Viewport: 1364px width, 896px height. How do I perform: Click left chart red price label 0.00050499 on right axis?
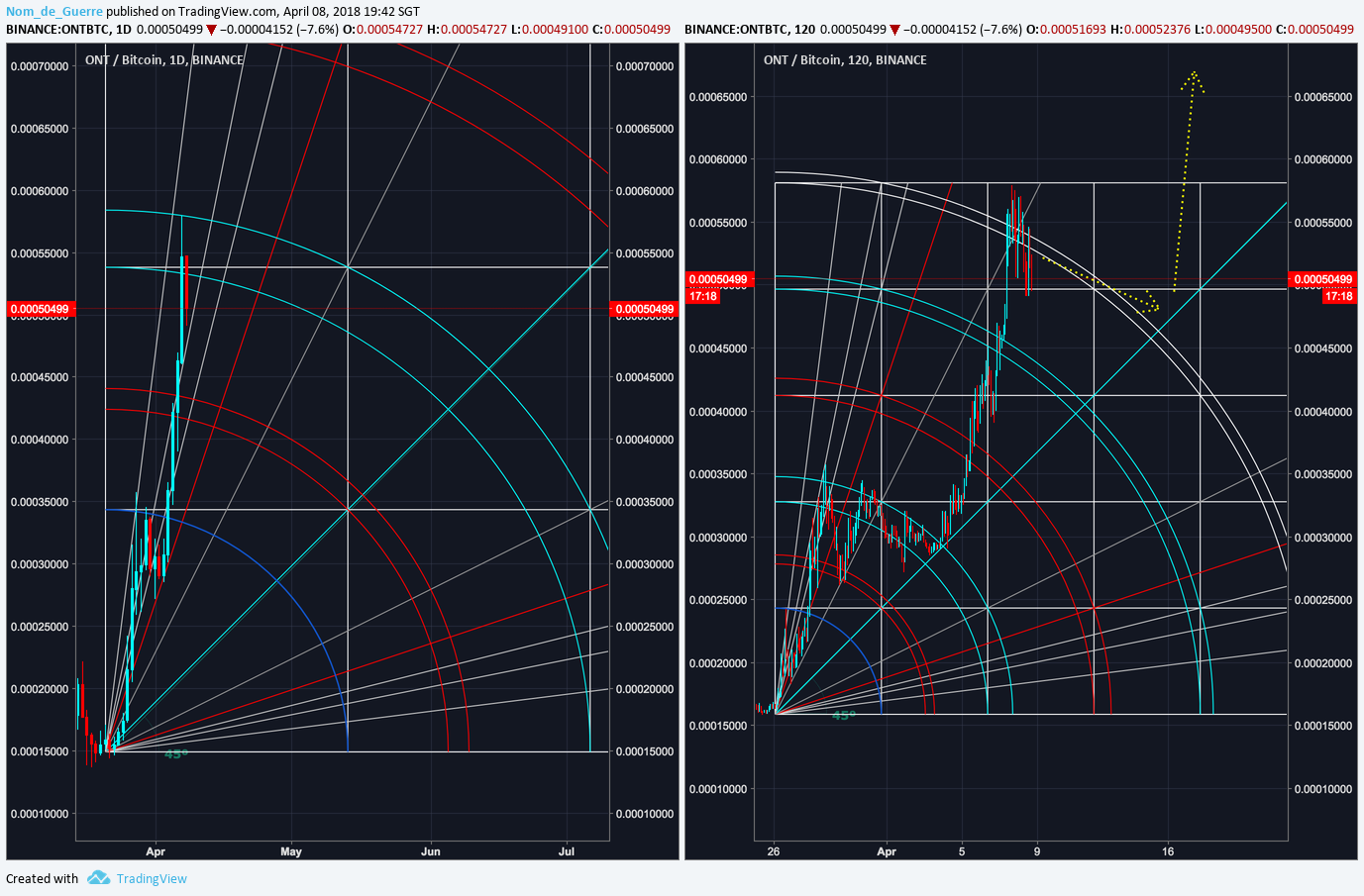(x=644, y=309)
